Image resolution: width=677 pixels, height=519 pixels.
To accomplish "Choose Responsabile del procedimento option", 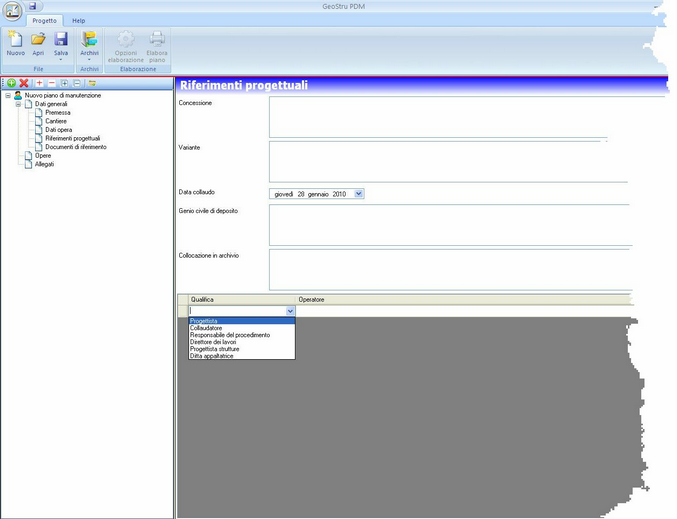I will tap(242, 335).
